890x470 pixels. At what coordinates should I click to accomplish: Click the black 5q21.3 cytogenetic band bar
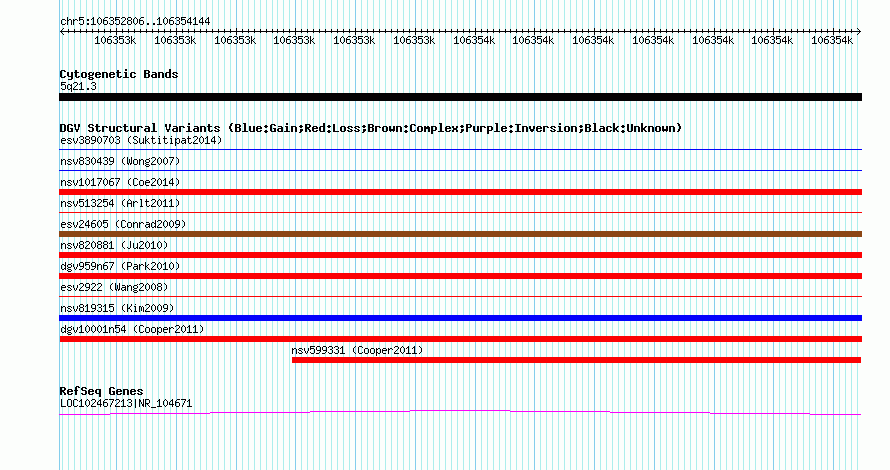(x=460, y=97)
